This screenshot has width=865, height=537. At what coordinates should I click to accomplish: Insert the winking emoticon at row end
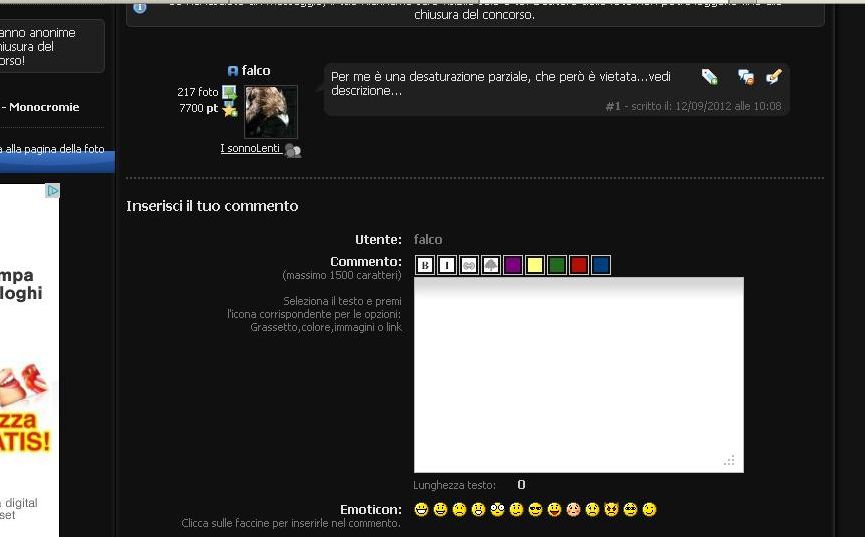[x=649, y=510]
